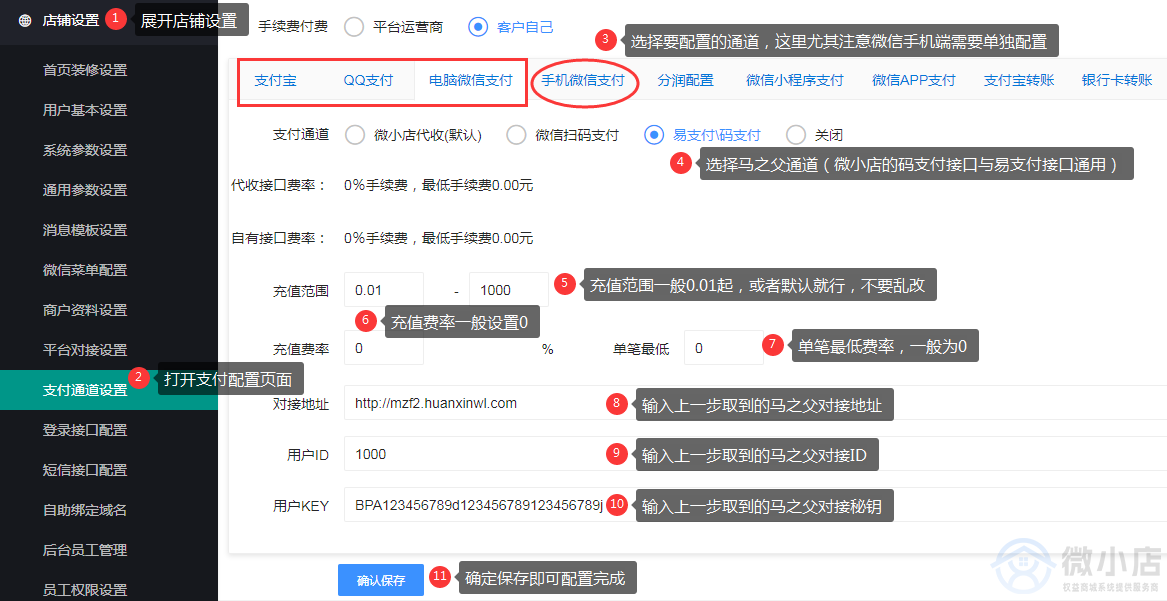Select 微信菜单配置 in sidebar
1167x601 pixels.
[85, 270]
